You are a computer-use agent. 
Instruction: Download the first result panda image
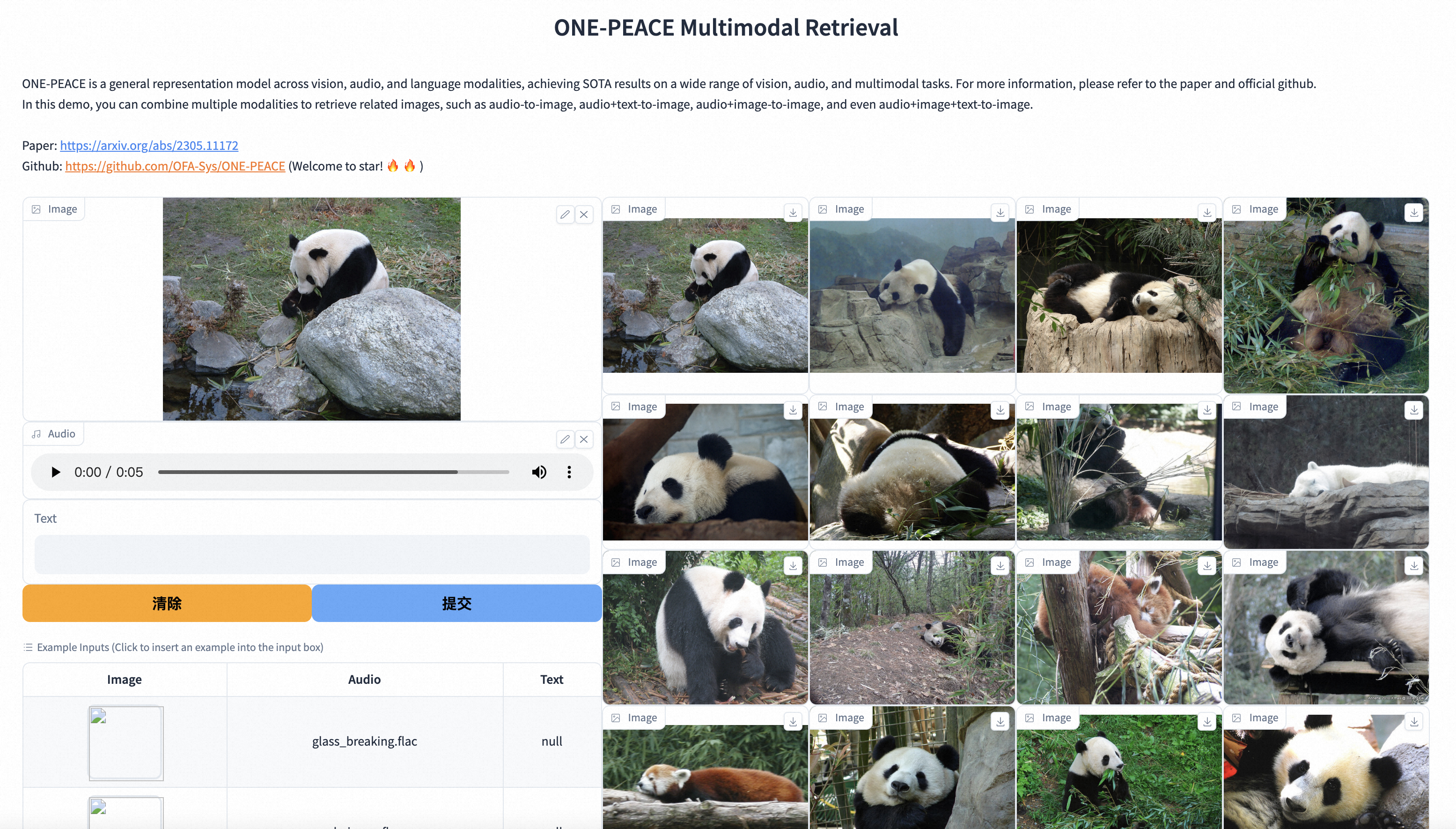[793, 212]
